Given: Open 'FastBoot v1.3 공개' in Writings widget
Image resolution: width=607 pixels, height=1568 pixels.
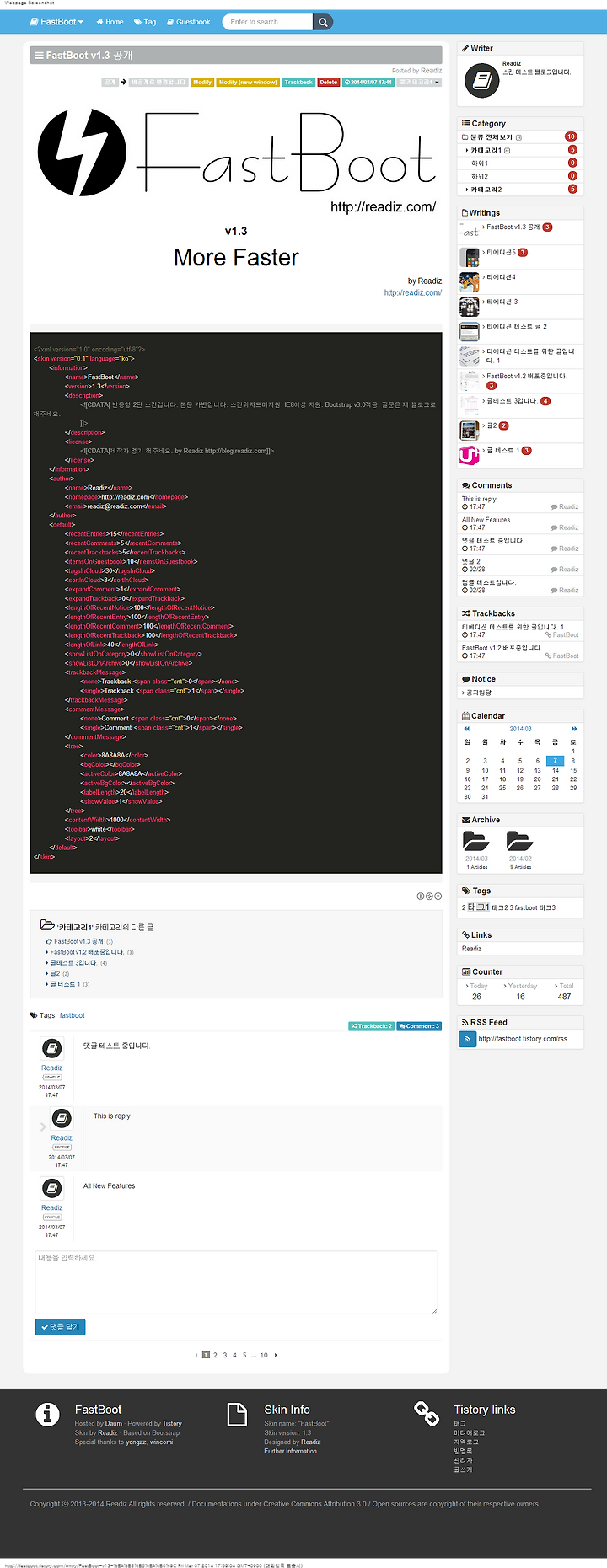Looking at the screenshot, I should tap(513, 227).
